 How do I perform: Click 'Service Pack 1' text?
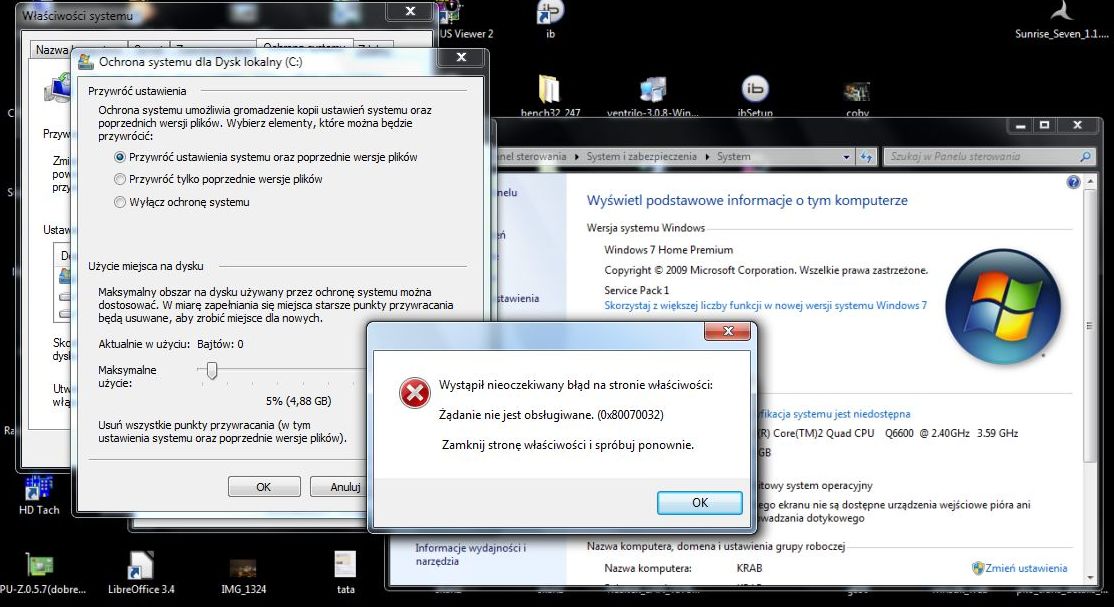point(637,290)
